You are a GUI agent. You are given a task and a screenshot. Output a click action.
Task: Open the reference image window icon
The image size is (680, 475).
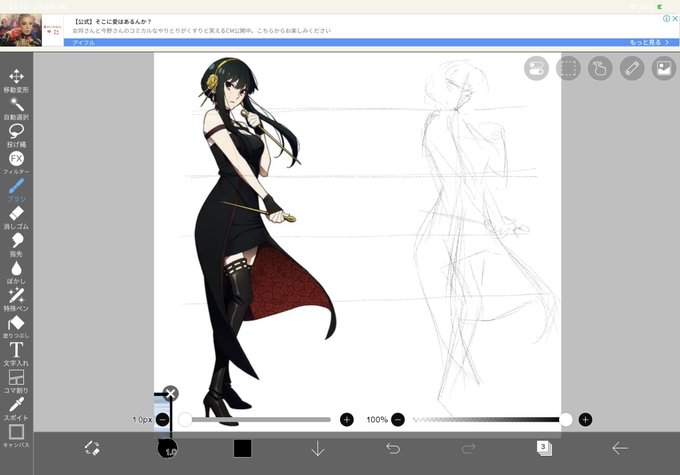click(664, 69)
